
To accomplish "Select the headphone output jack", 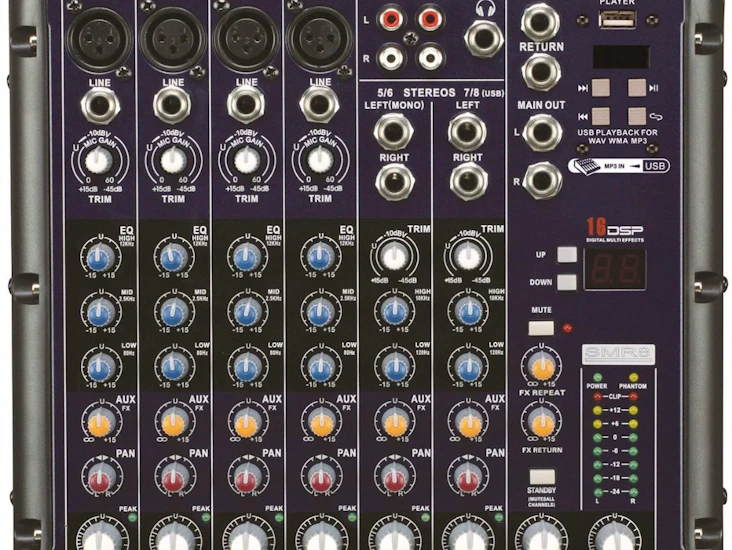I will (x=484, y=38).
